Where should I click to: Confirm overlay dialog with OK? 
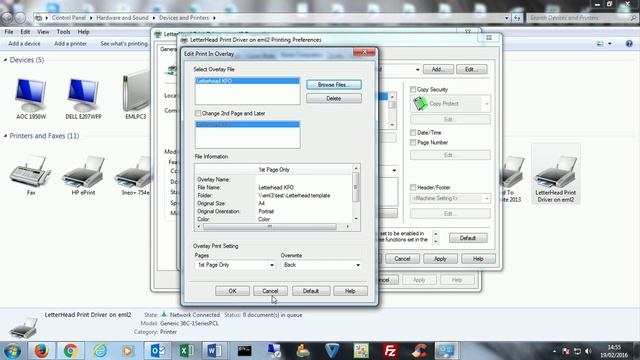click(232, 291)
